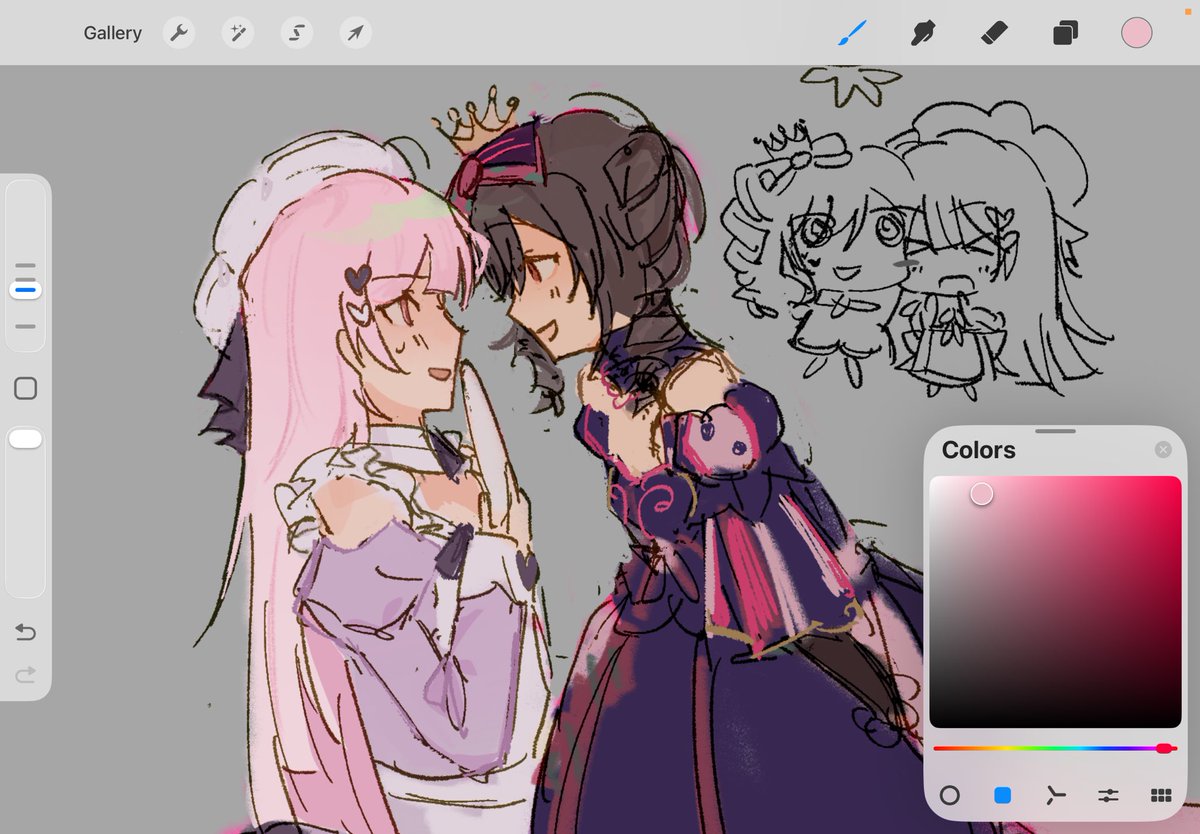Click the hue slider bar
Screen dimensions: 1200x834
(1055, 748)
